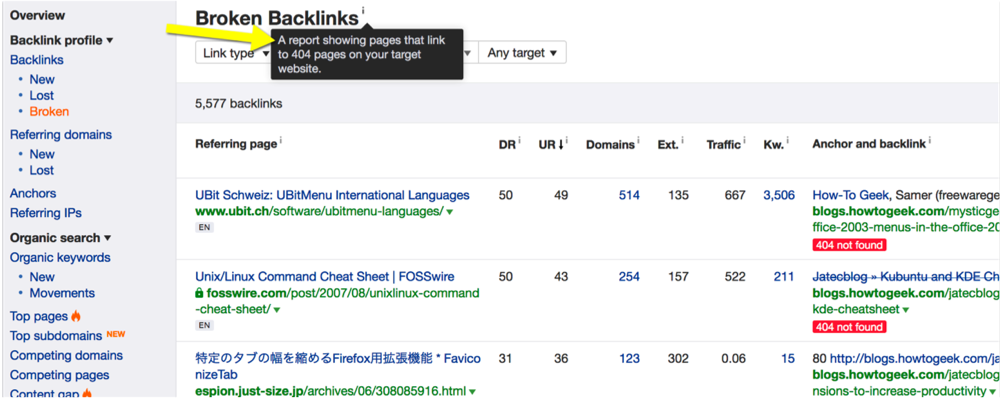Open the Competing pages report
The height and width of the screenshot is (398, 1000).
(x=59, y=375)
